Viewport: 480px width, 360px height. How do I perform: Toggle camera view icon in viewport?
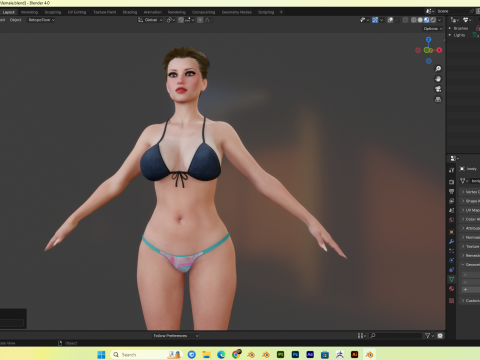(438, 89)
